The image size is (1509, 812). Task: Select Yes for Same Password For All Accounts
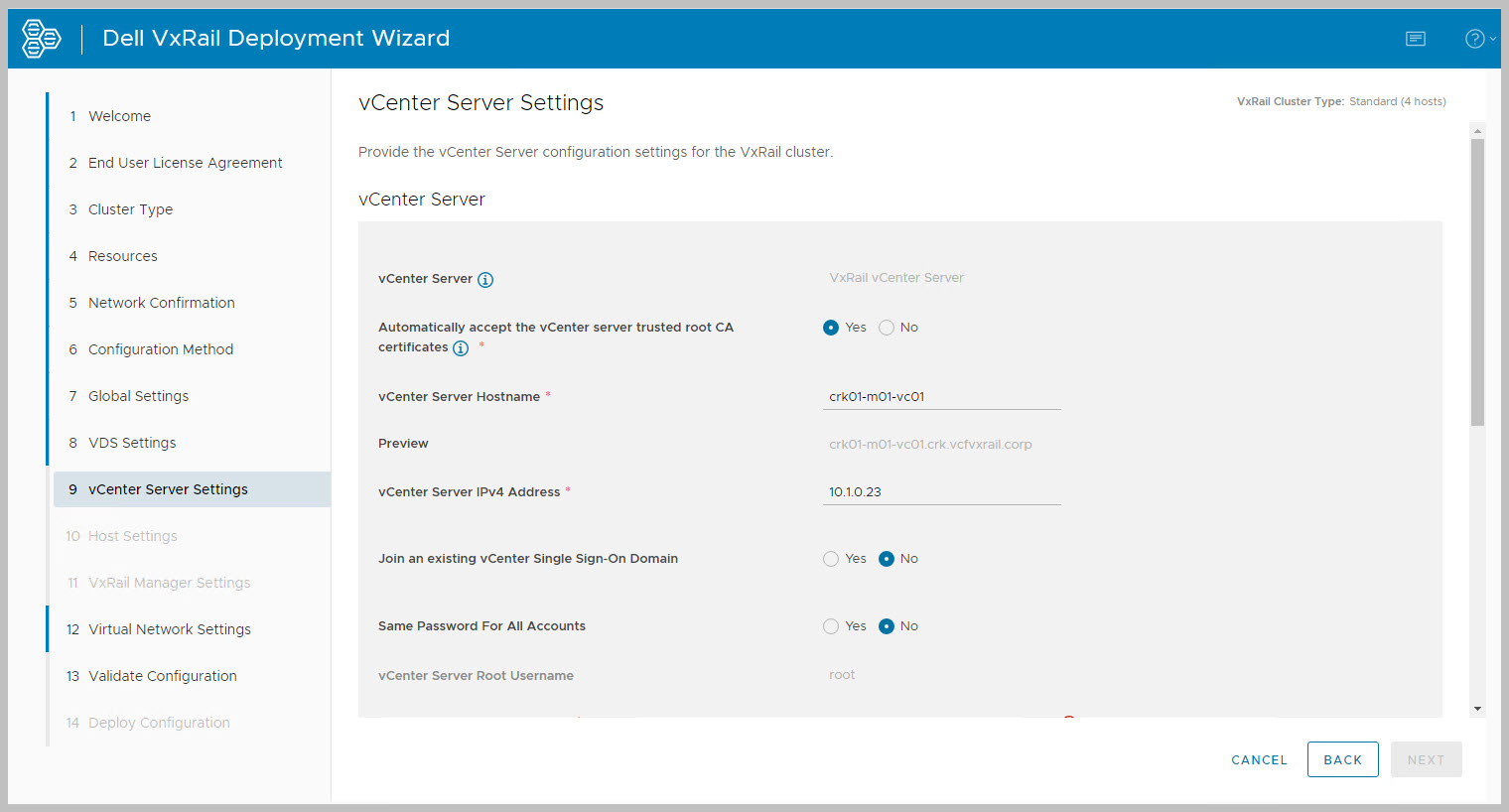coord(831,626)
